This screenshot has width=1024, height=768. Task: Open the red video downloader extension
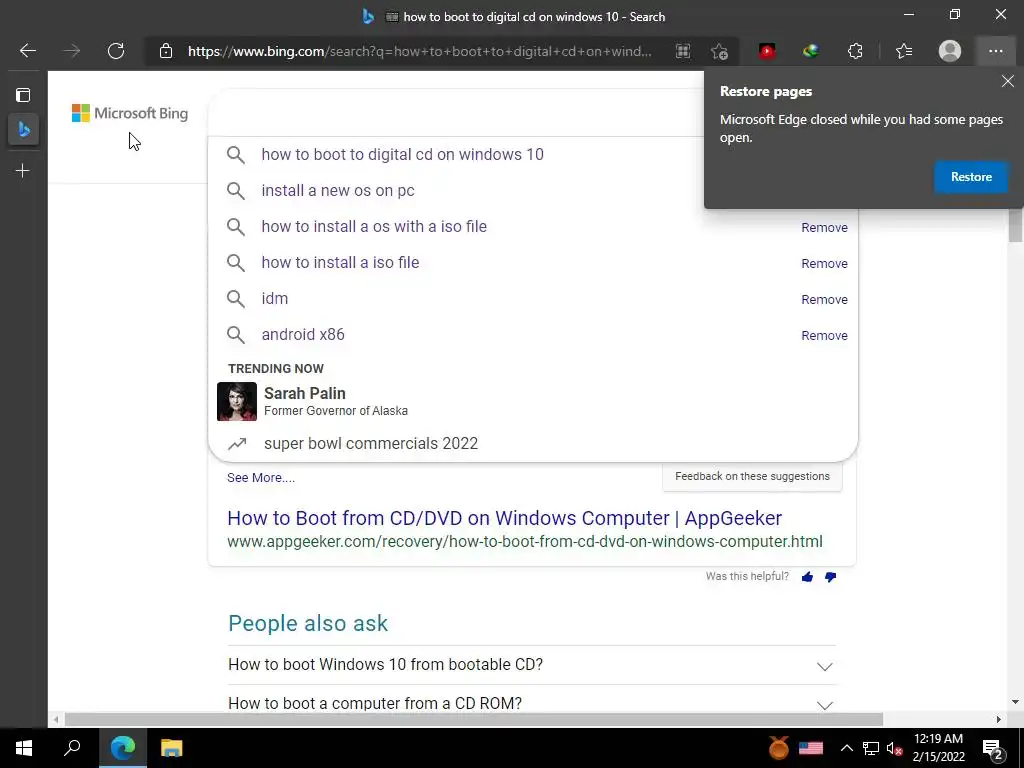tap(767, 51)
